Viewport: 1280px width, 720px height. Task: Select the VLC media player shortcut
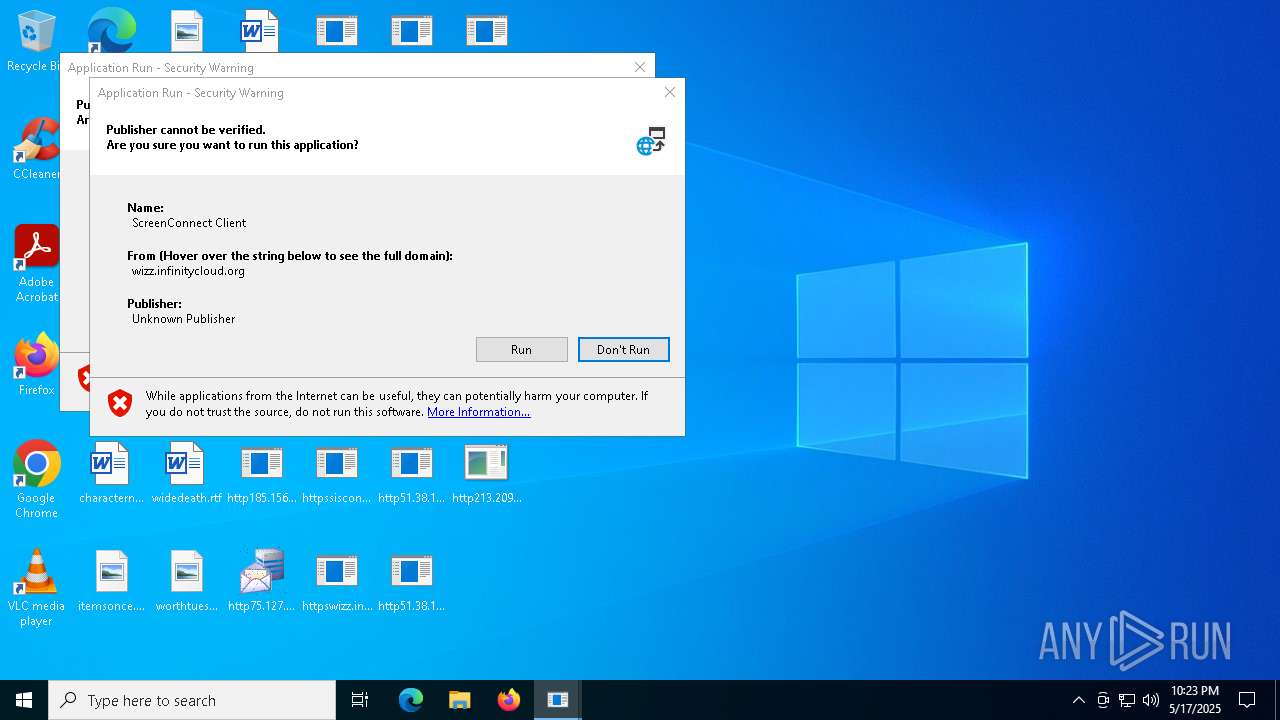tap(36, 588)
